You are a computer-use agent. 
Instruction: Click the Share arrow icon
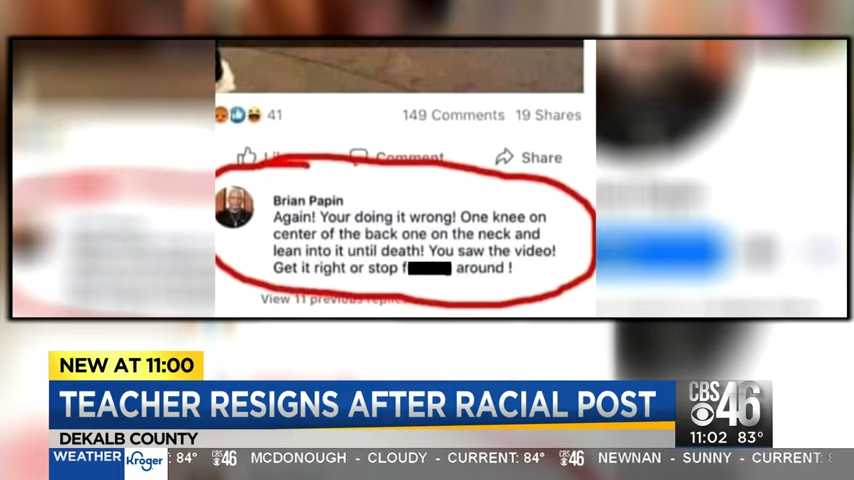click(x=504, y=157)
